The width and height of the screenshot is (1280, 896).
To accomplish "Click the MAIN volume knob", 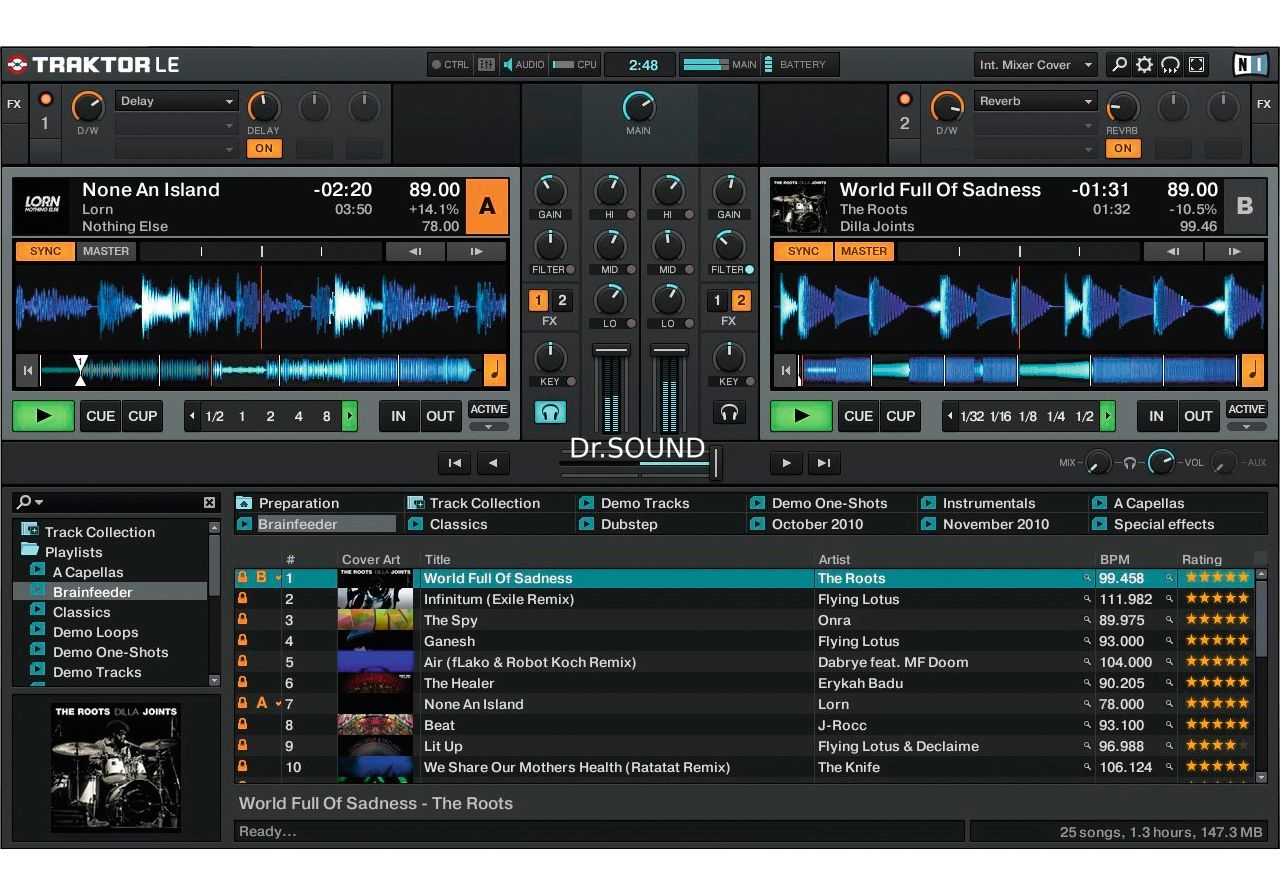I will pos(638,106).
